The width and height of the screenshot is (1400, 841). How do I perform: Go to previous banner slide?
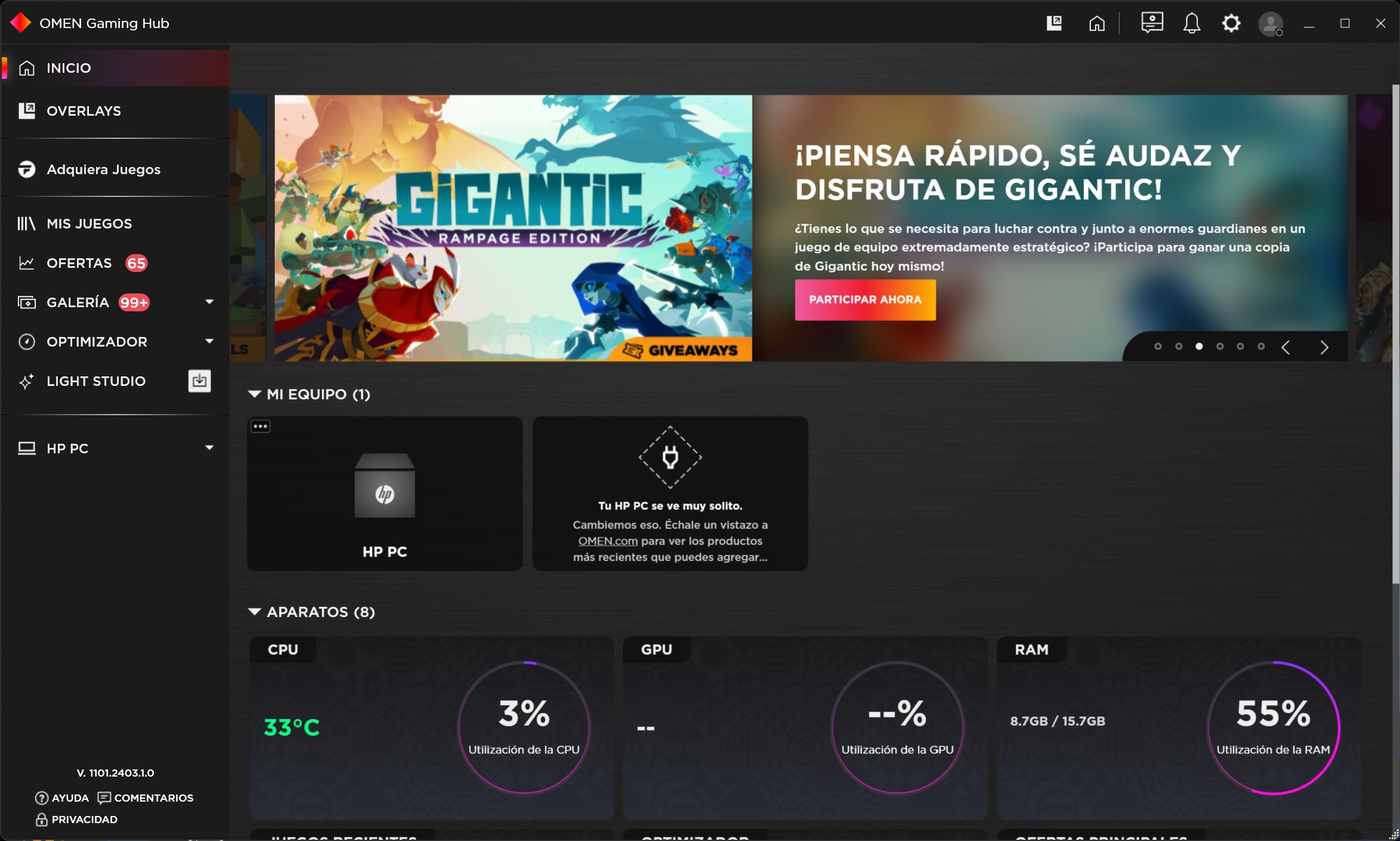(1286, 347)
